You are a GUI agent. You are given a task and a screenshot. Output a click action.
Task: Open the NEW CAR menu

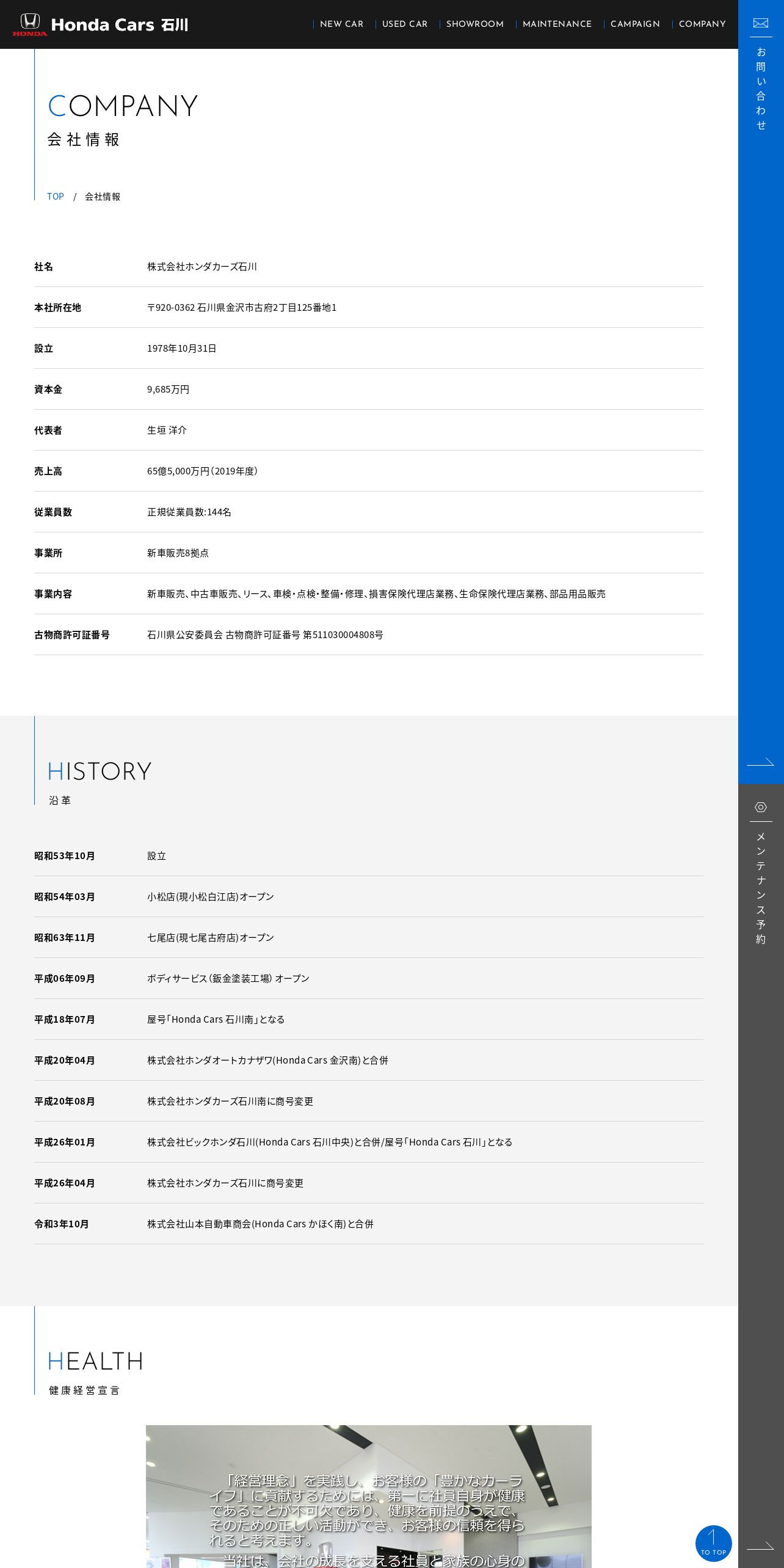click(341, 24)
